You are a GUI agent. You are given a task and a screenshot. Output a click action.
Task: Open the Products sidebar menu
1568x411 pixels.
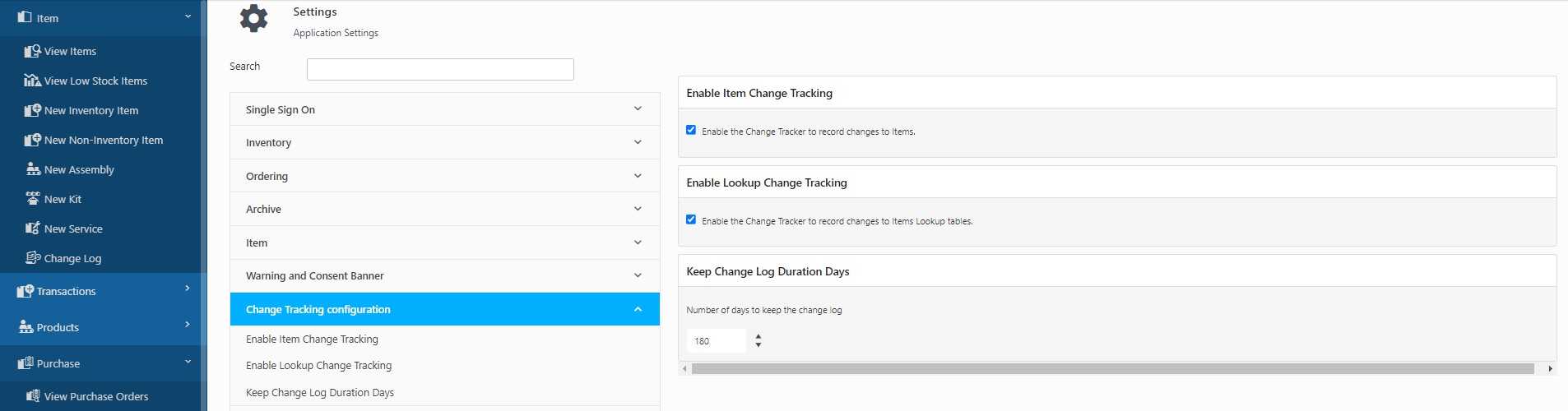[x=103, y=327]
